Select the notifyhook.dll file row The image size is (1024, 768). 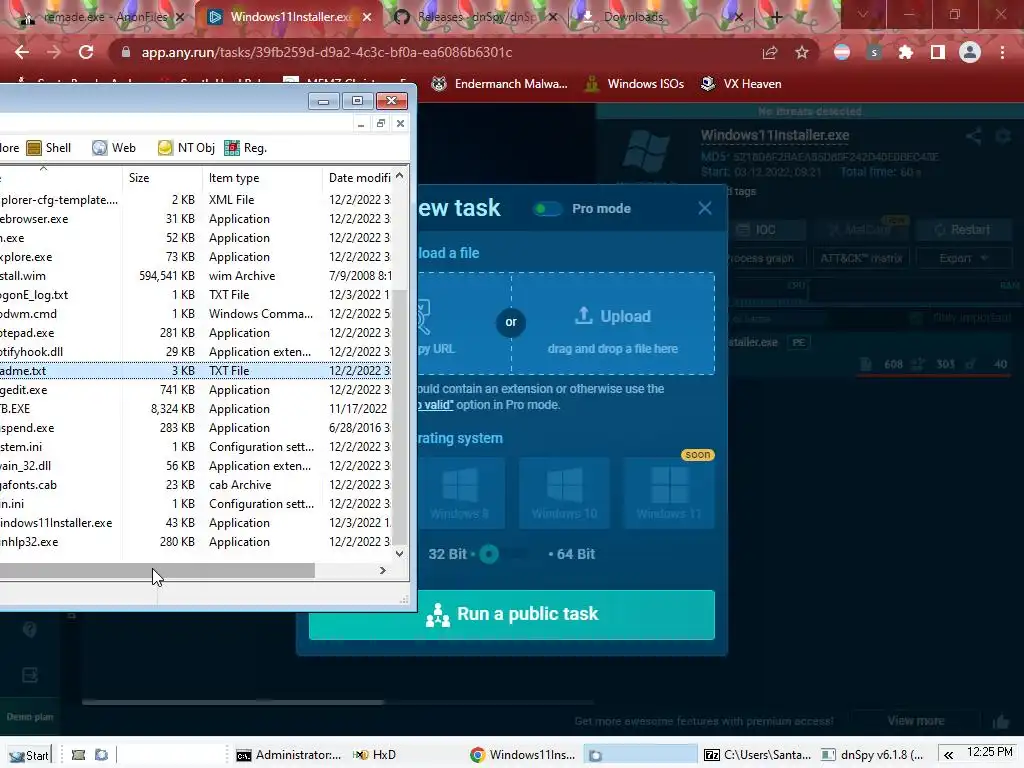(196, 351)
